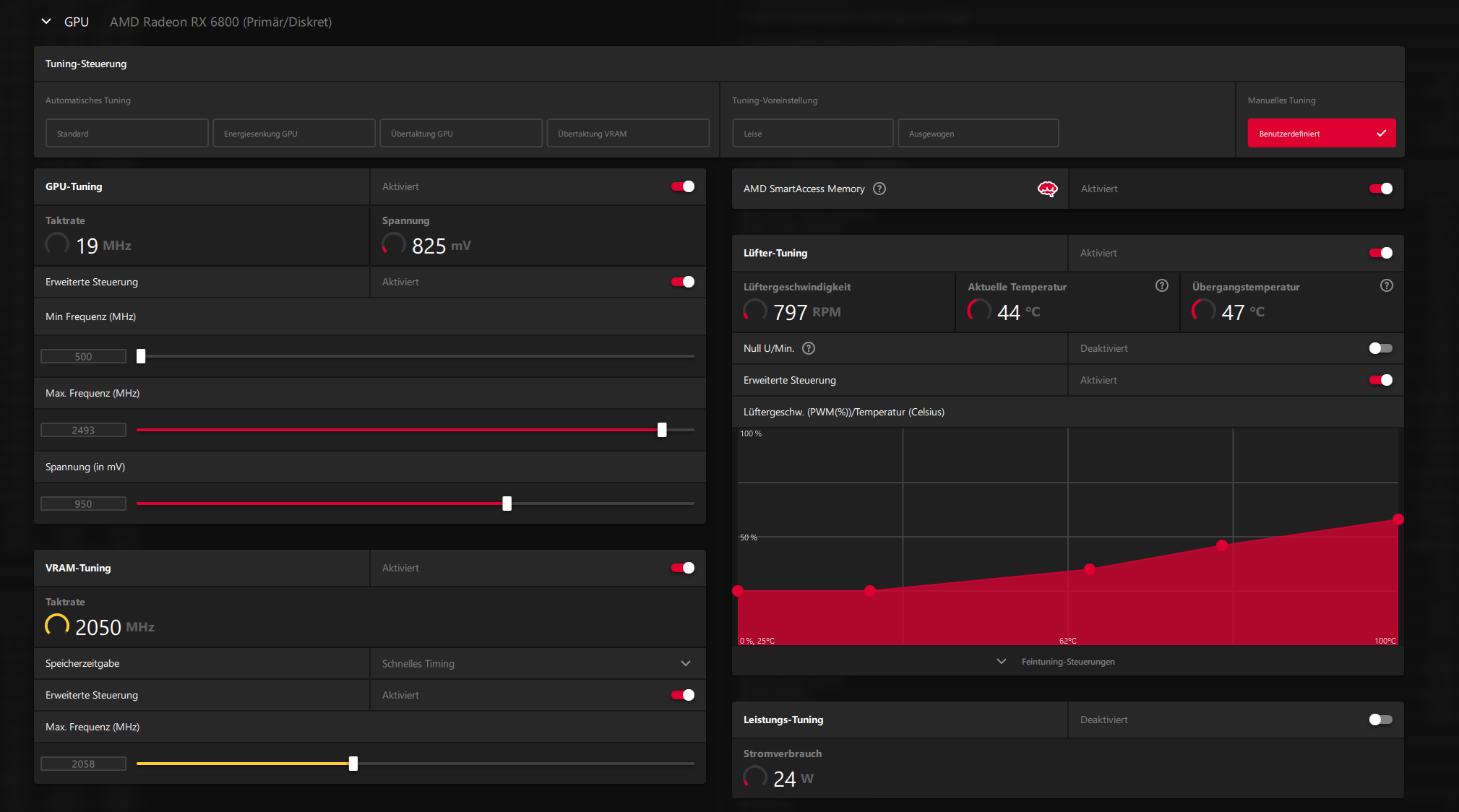Click the checkmark on the Benutzerdefiniert button
Image resolution: width=1459 pixels, height=812 pixels.
coord(1381,134)
